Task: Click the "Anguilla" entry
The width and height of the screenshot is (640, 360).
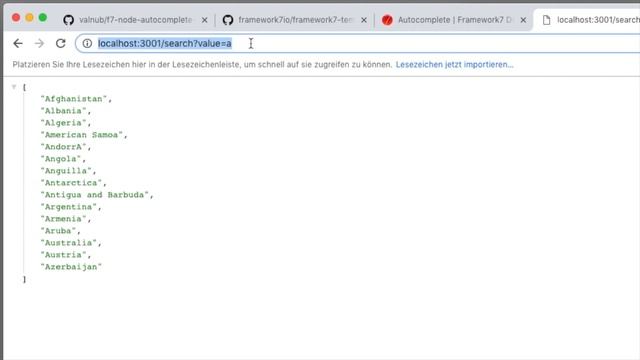Action: pyautogui.click(x=68, y=171)
